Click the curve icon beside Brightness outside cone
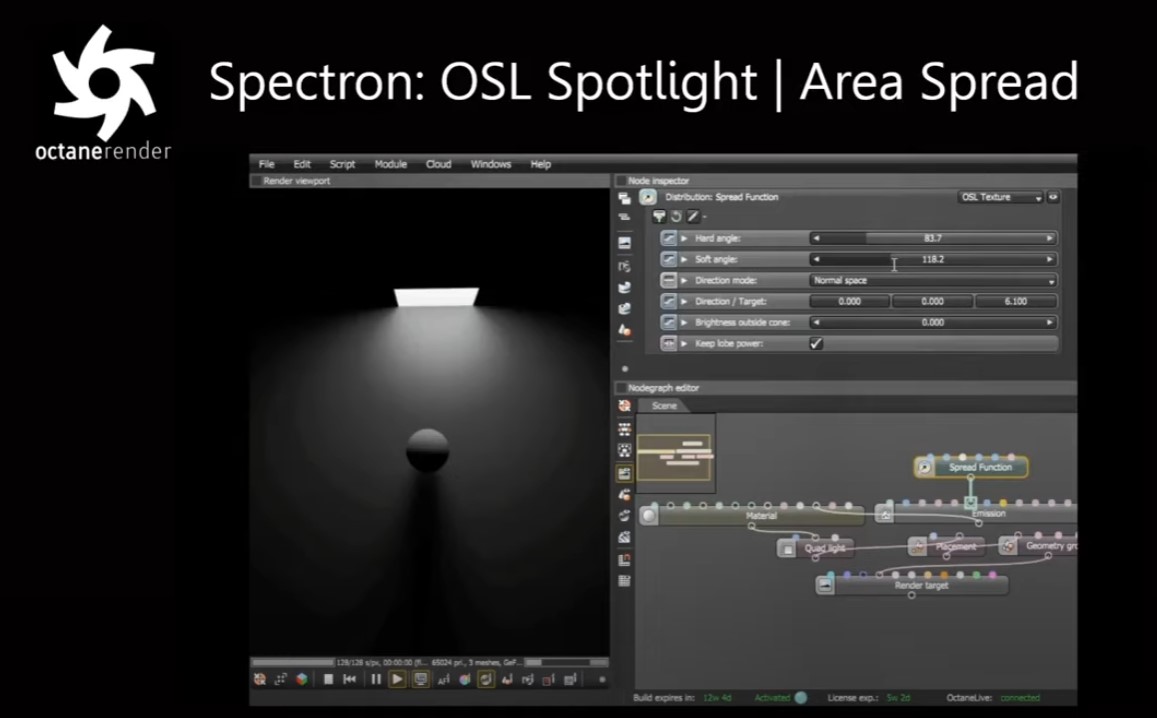Image resolution: width=1157 pixels, height=718 pixels. [669, 322]
